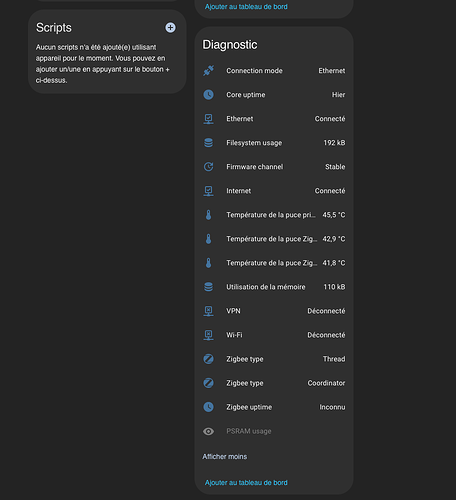Click the Firmware channel update icon
456x500 pixels.
click(208, 167)
